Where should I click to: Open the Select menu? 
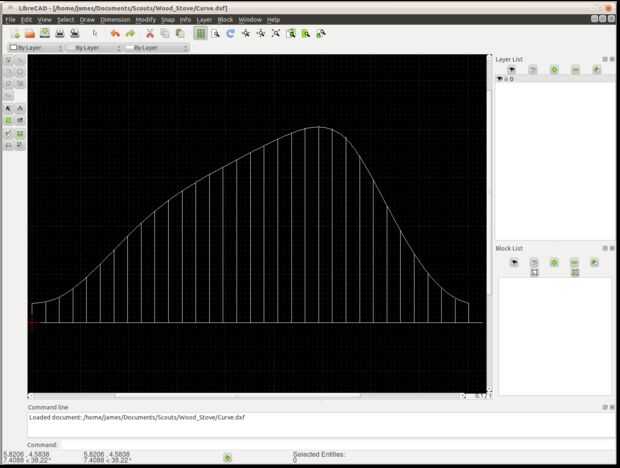65,19
